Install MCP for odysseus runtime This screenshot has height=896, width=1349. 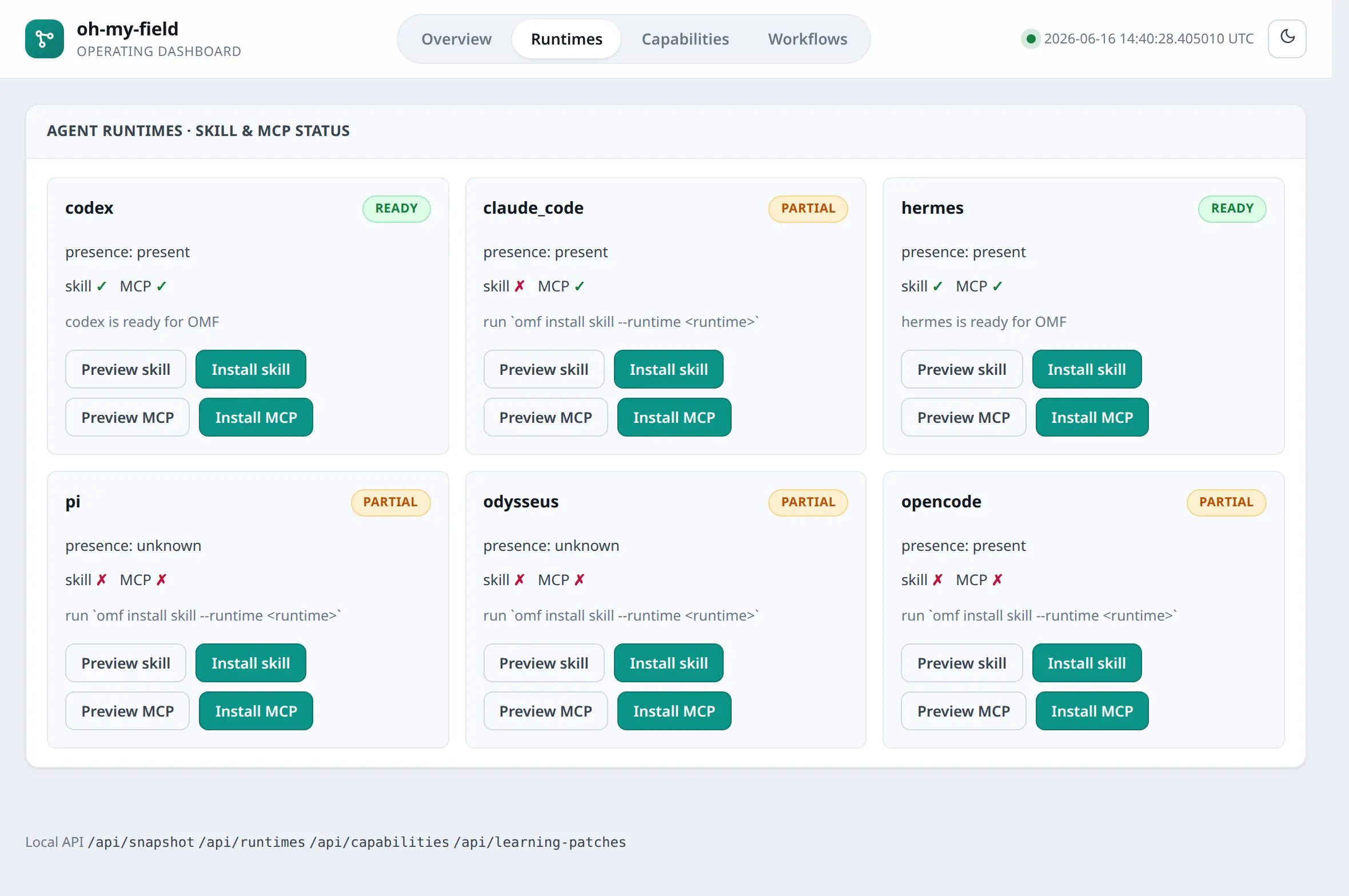point(674,711)
